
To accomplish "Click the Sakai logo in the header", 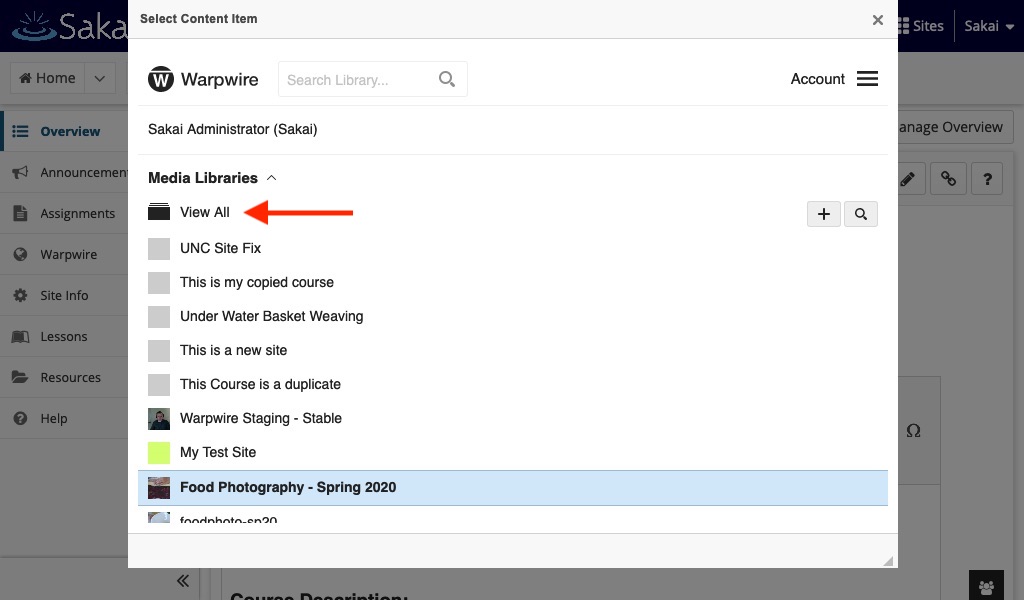I will coord(70,26).
